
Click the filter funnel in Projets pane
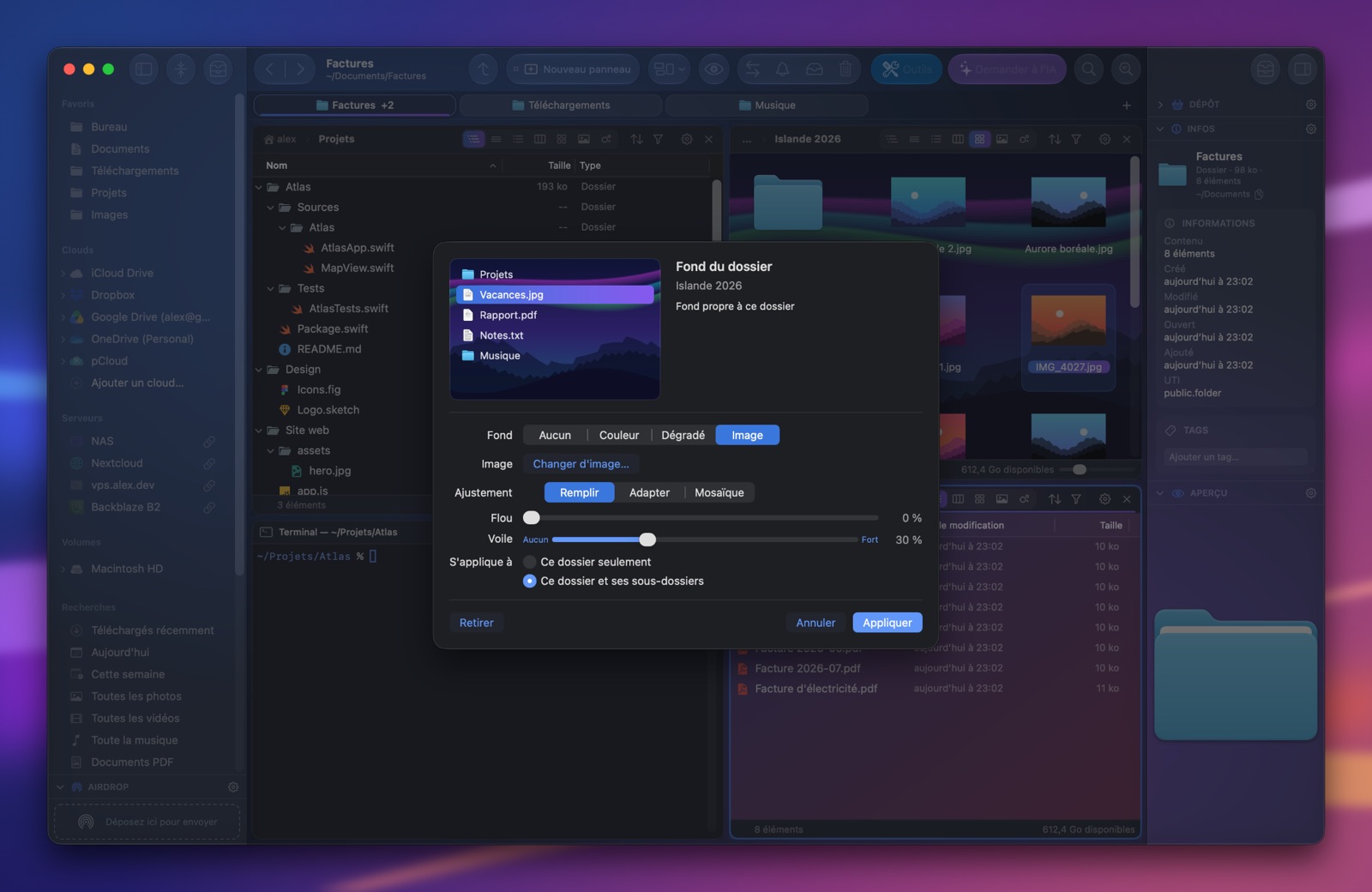(x=658, y=139)
